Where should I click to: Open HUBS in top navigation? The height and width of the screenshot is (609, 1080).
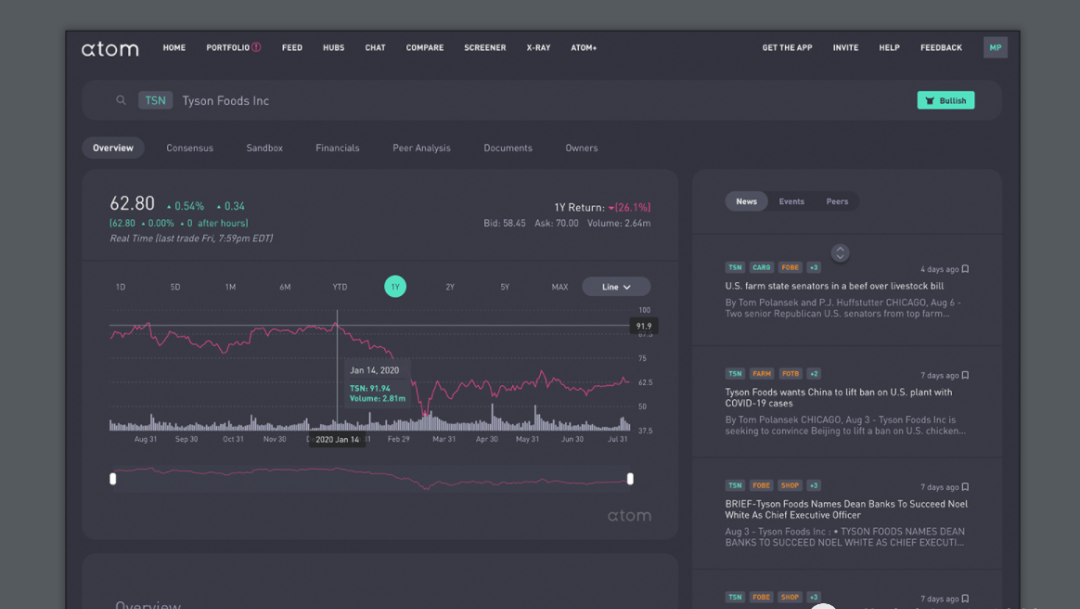tap(333, 48)
